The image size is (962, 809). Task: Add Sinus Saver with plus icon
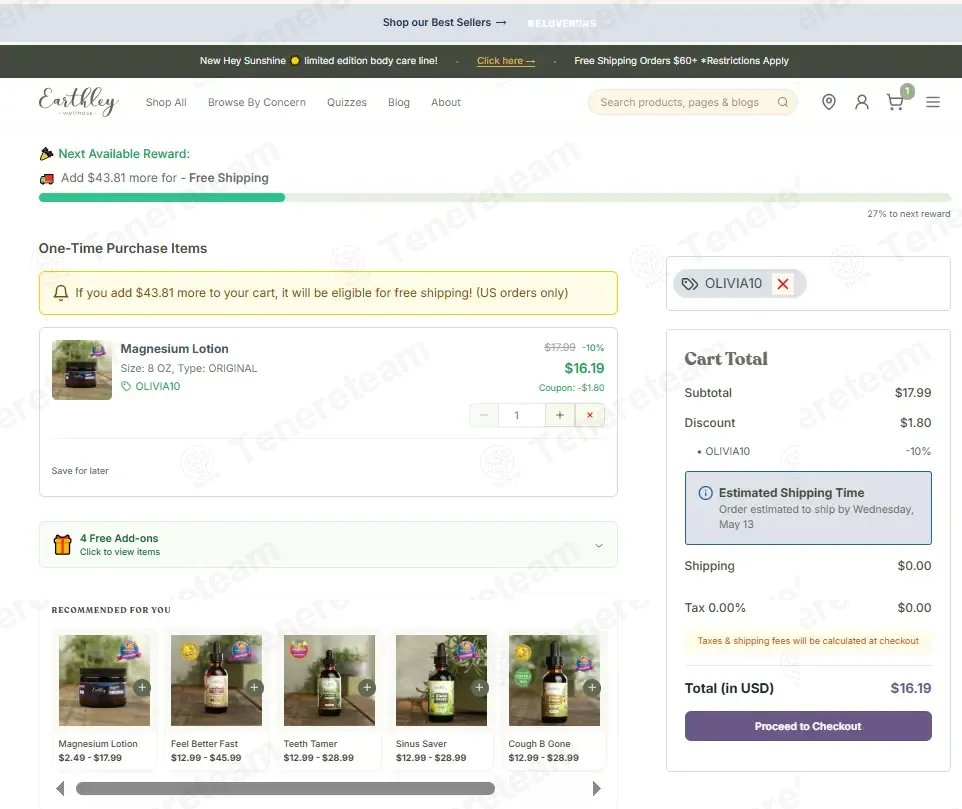pyautogui.click(x=479, y=687)
